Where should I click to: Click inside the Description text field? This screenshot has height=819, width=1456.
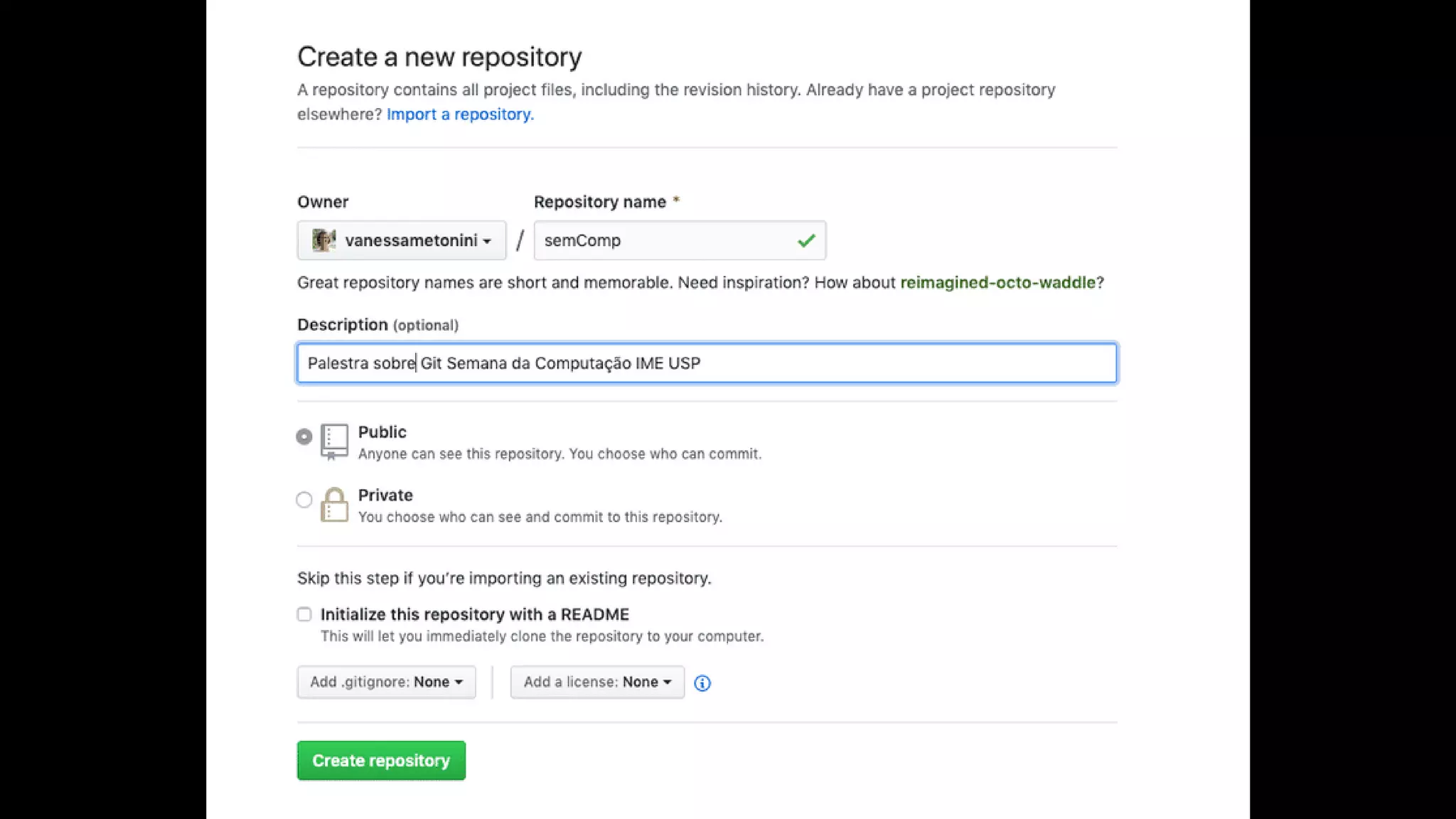point(853,363)
